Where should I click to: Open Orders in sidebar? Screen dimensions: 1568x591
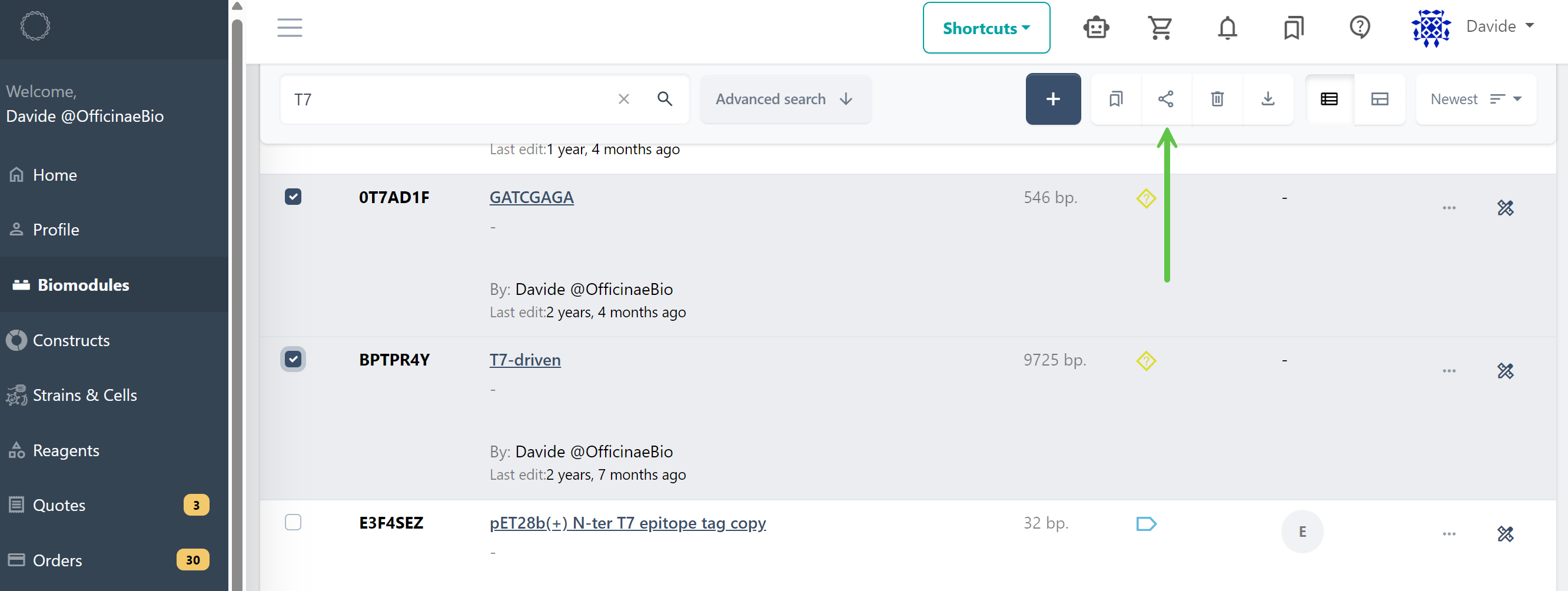coord(114,560)
